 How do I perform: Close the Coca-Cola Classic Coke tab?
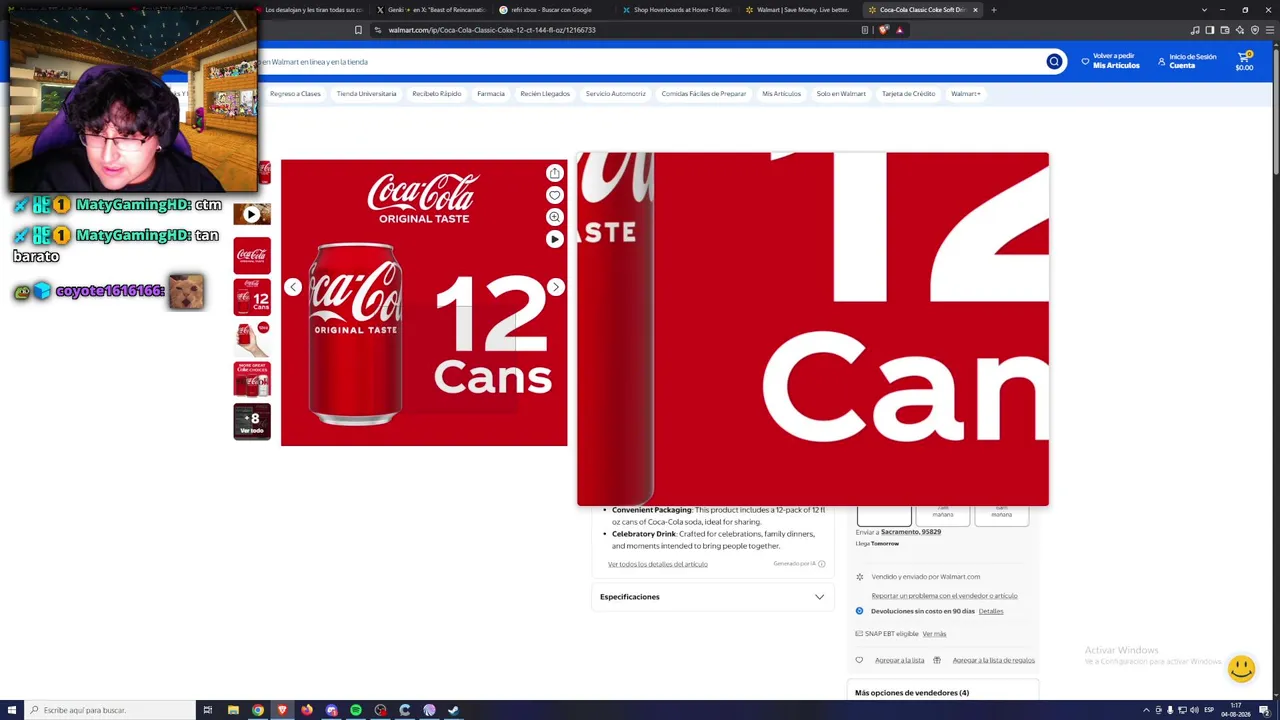pyautogui.click(x=975, y=10)
